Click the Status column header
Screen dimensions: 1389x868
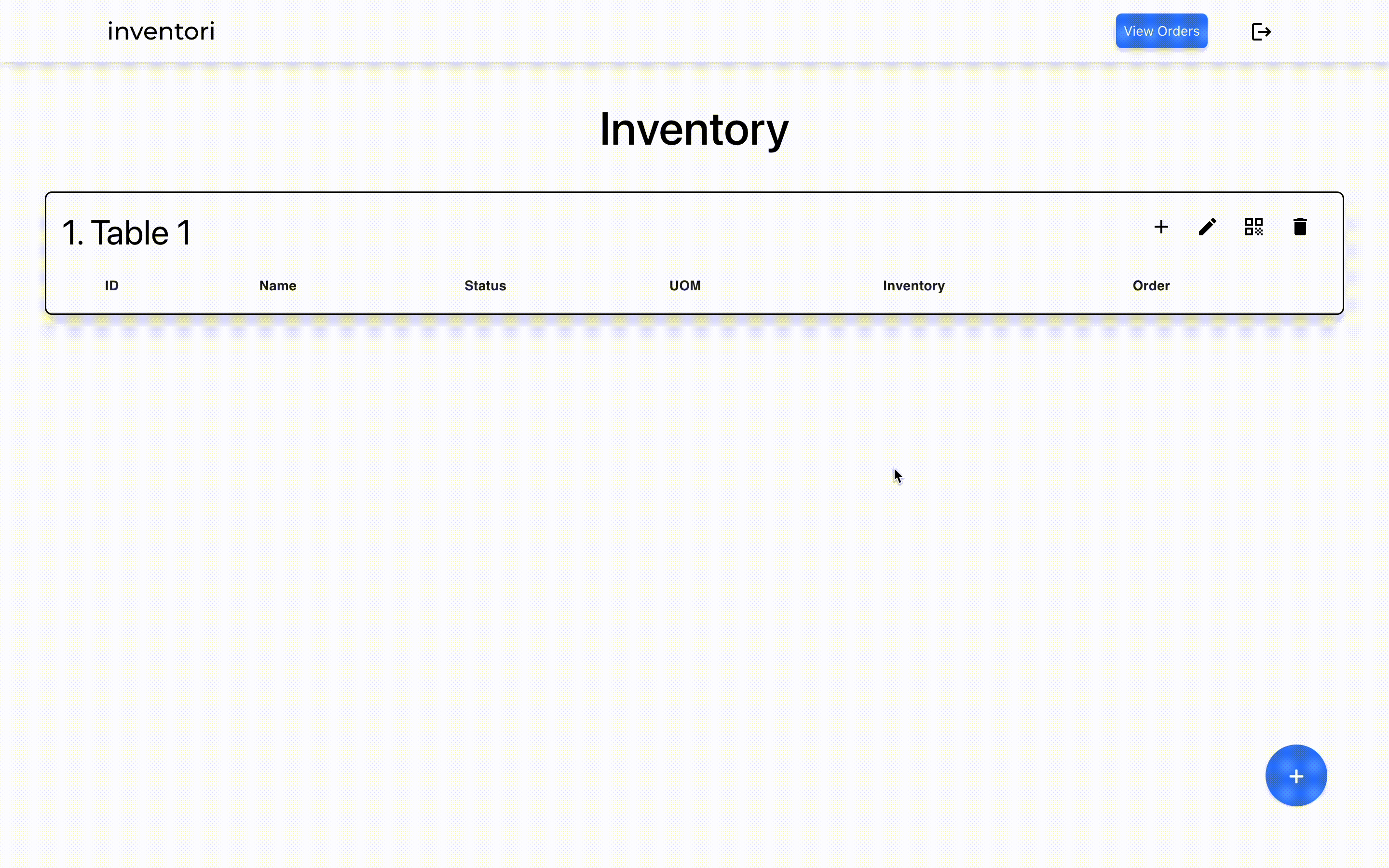point(485,286)
